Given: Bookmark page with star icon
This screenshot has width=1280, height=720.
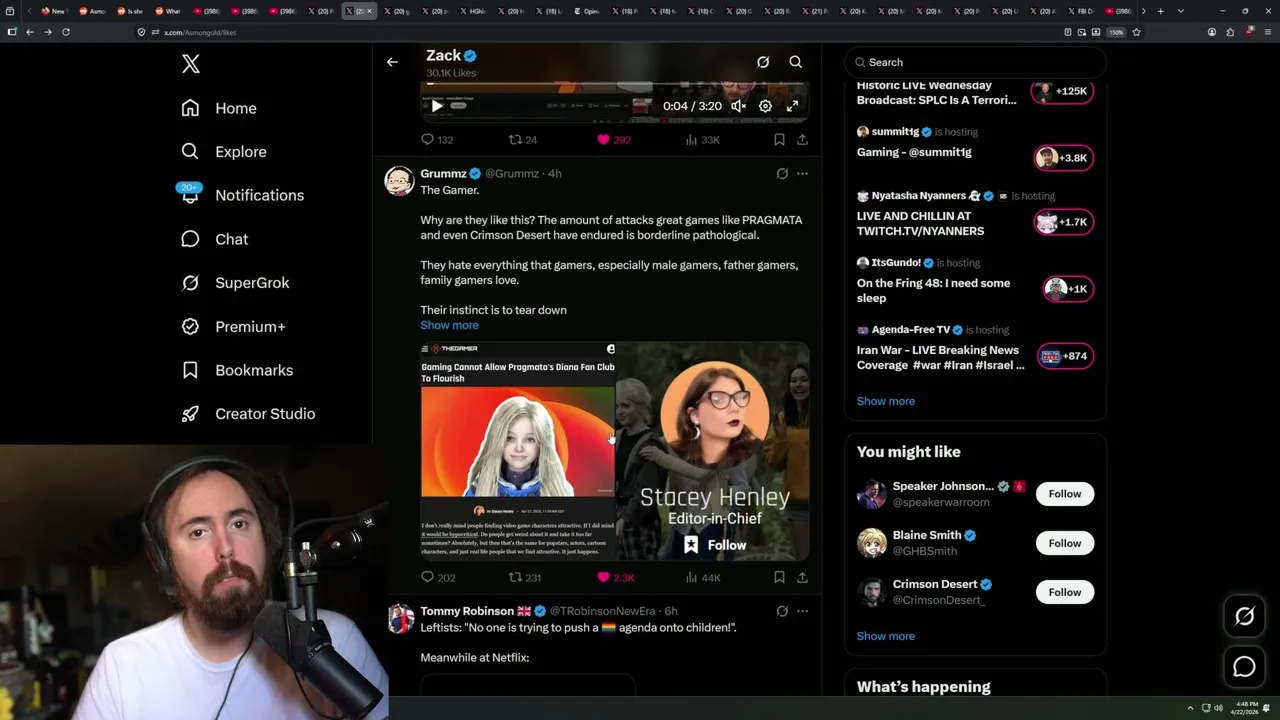Looking at the screenshot, I should (x=1136, y=32).
